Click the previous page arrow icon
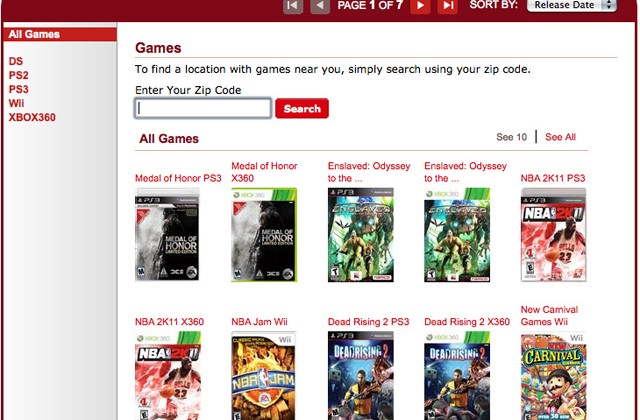This screenshot has height=420, width=640. click(320, 6)
